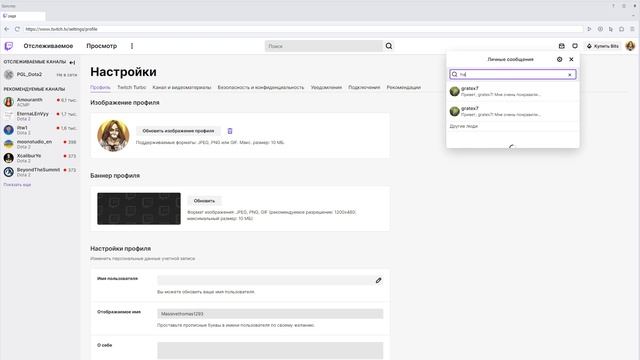This screenshot has width=640, height=360.
Task: Click the Обновить banner button
Action: pyautogui.click(x=204, y=201)
